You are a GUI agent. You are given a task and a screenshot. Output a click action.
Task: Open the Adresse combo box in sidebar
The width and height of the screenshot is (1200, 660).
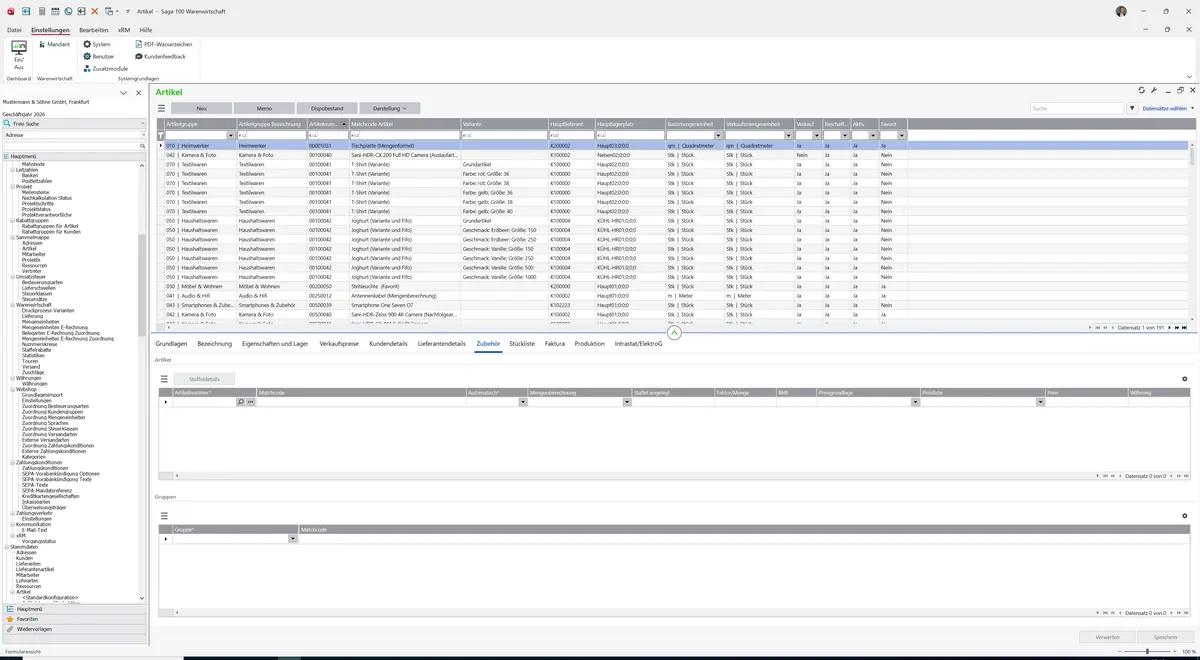[x=73, y=134]
